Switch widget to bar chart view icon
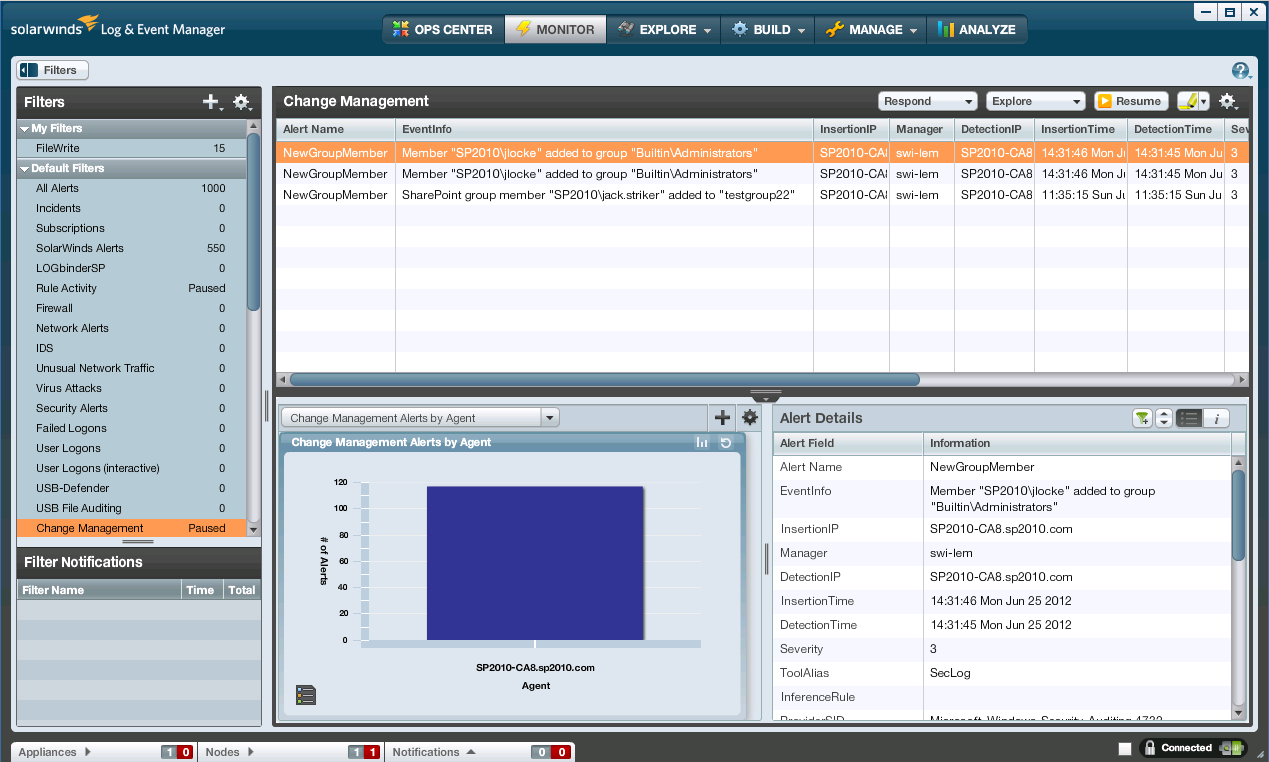1269x762 pixels. point(702,442)
